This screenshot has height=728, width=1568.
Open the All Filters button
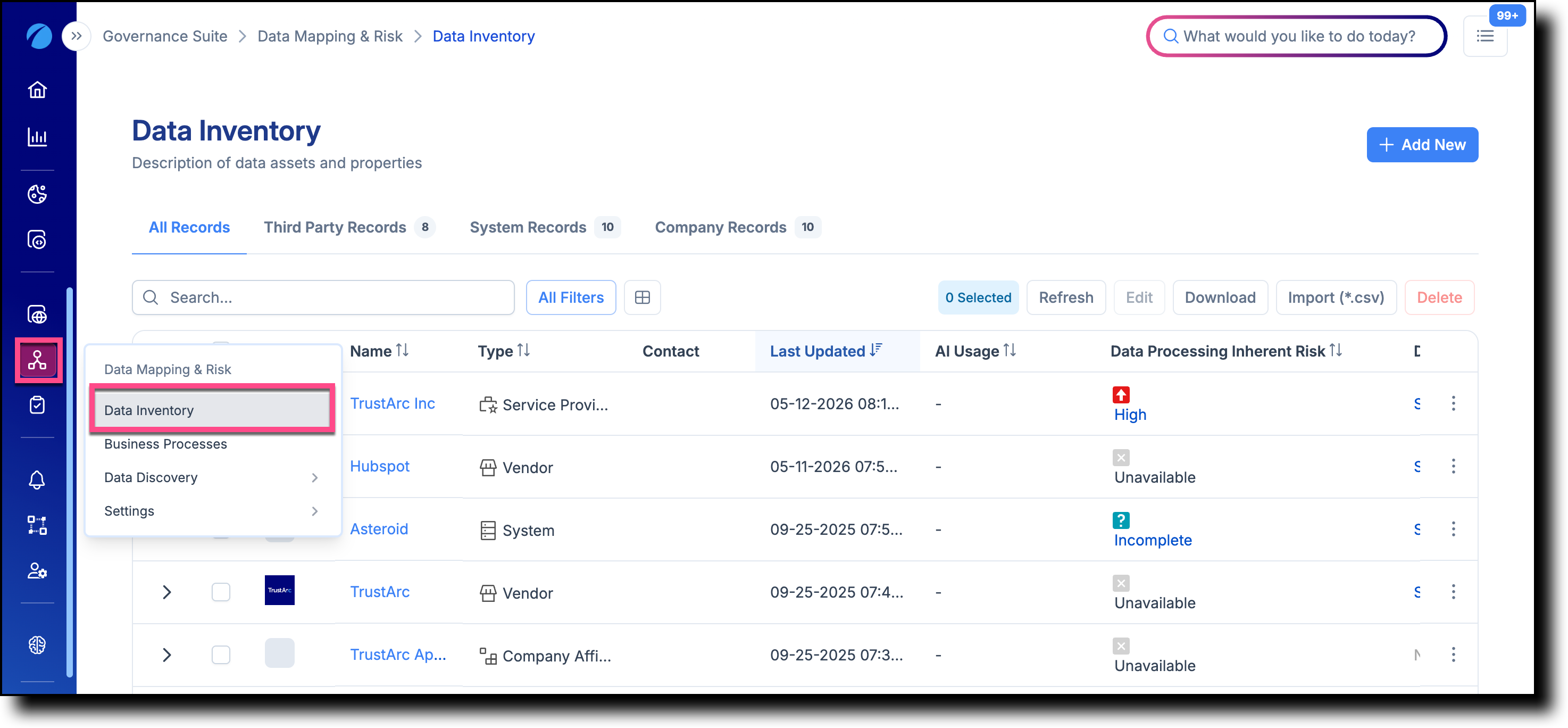coord(570,297)
